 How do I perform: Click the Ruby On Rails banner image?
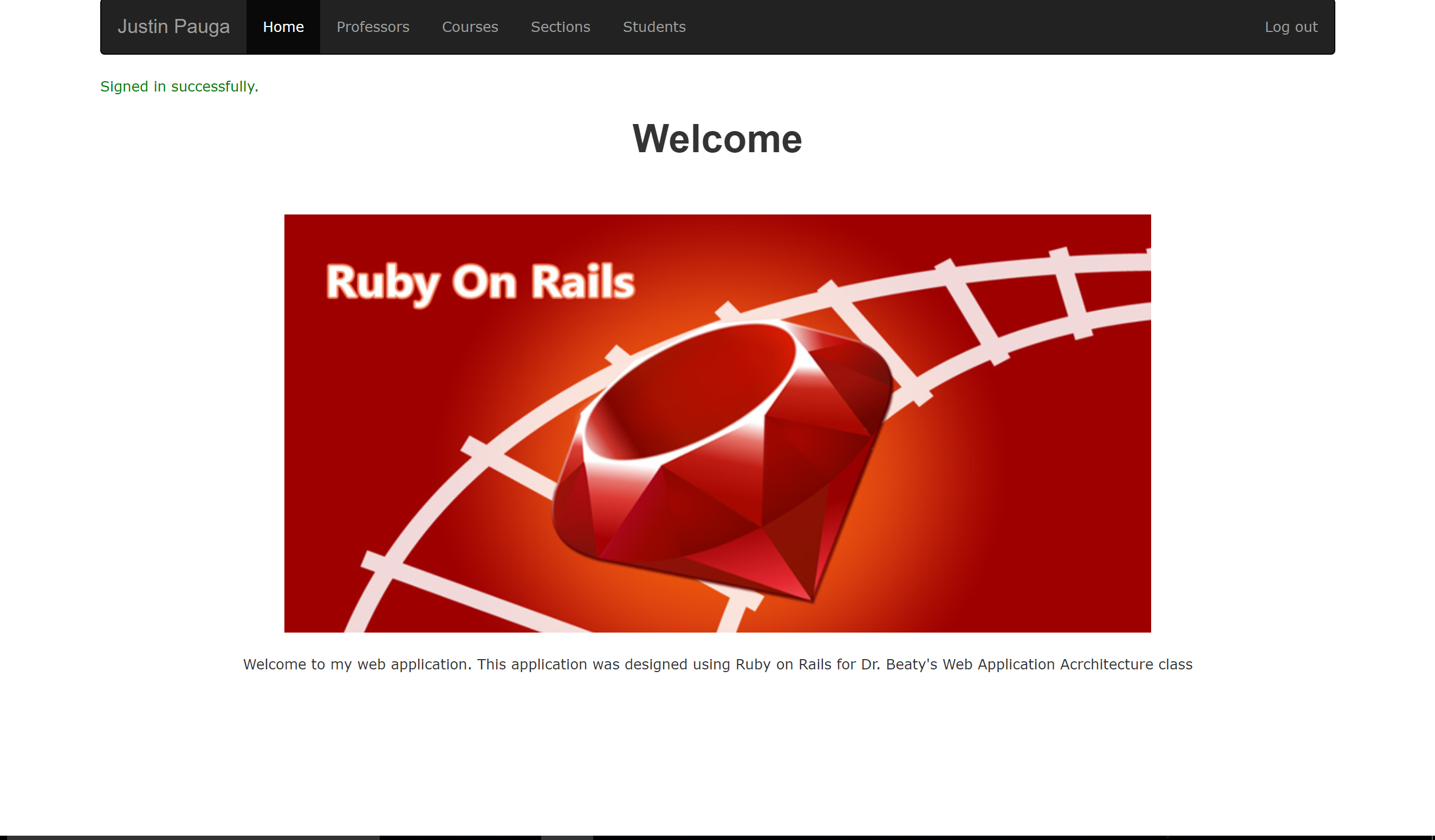[717, 423]
